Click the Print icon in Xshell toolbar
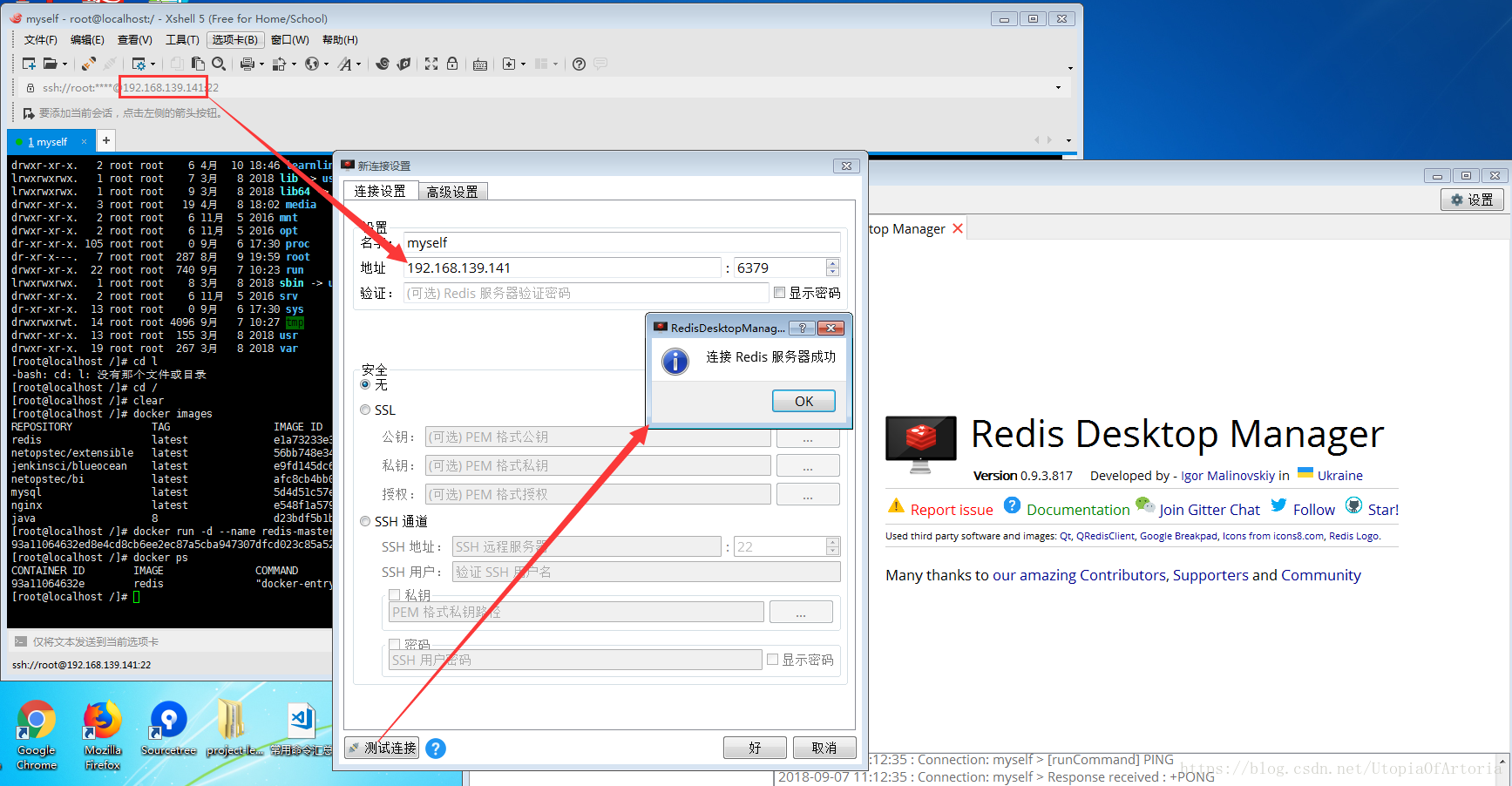This screenshot has width=1512, height=786. 247,64
